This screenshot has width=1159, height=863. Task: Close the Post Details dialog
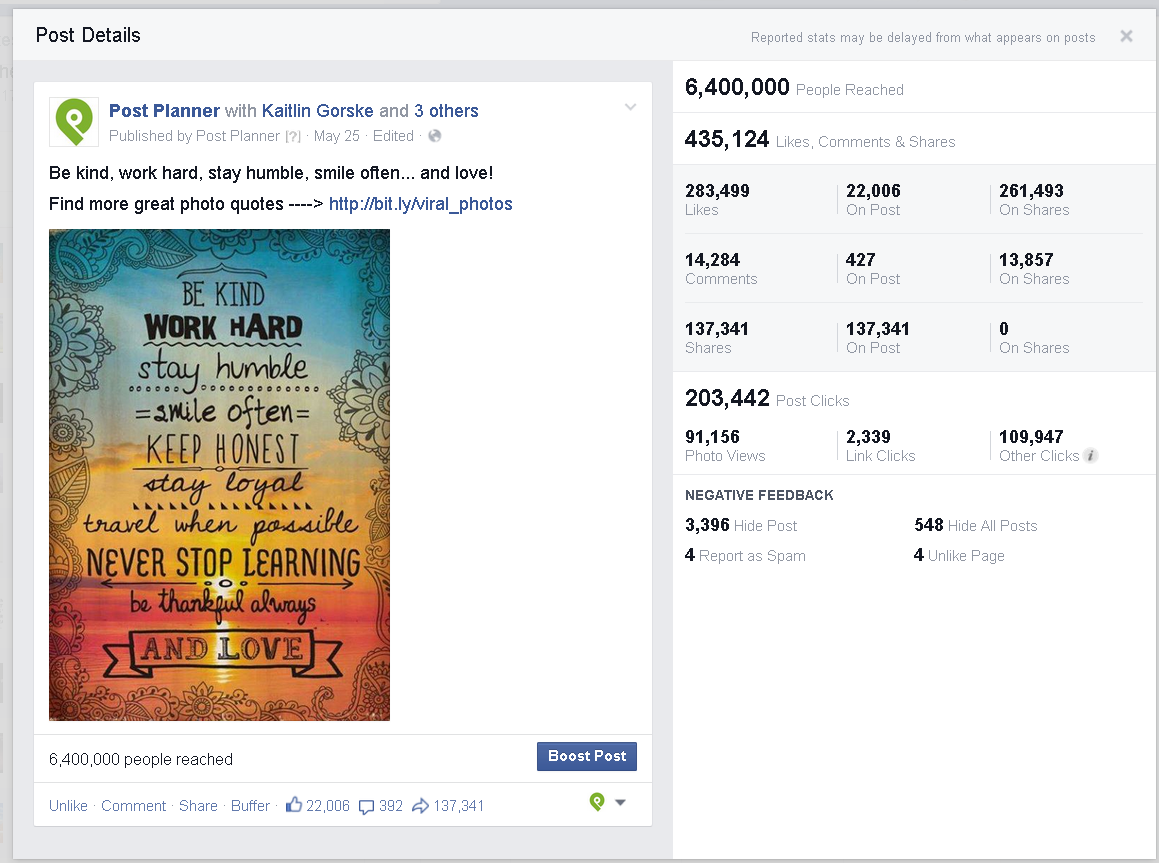(x=1126, y=35)
